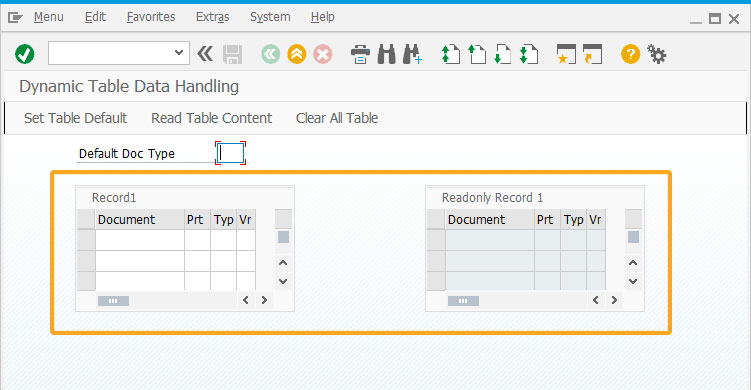Collapse command field with double-chevron icon
This screenshot has width=751, height=390.
coord(205,53)
